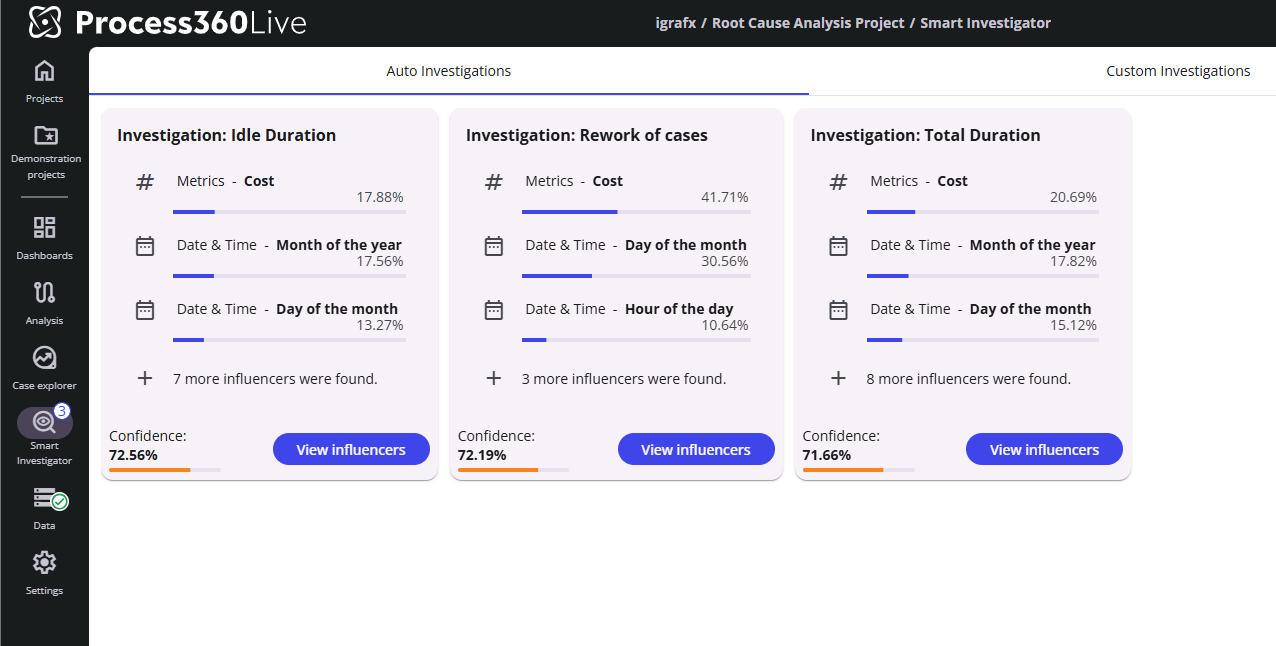Click the 30.56% value
The width and height of the screenshot is (1276, 646).
tap(725, 261)
